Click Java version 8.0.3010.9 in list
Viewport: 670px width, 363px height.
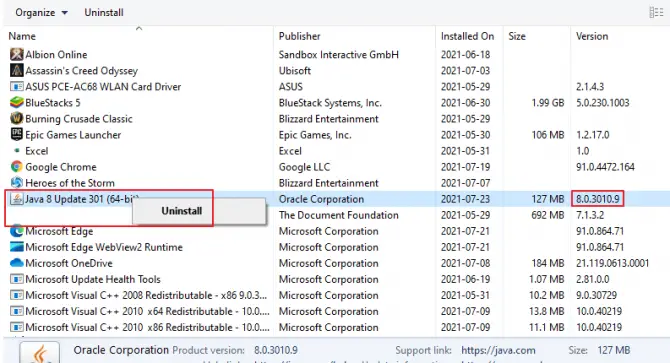tap(597, 199)
